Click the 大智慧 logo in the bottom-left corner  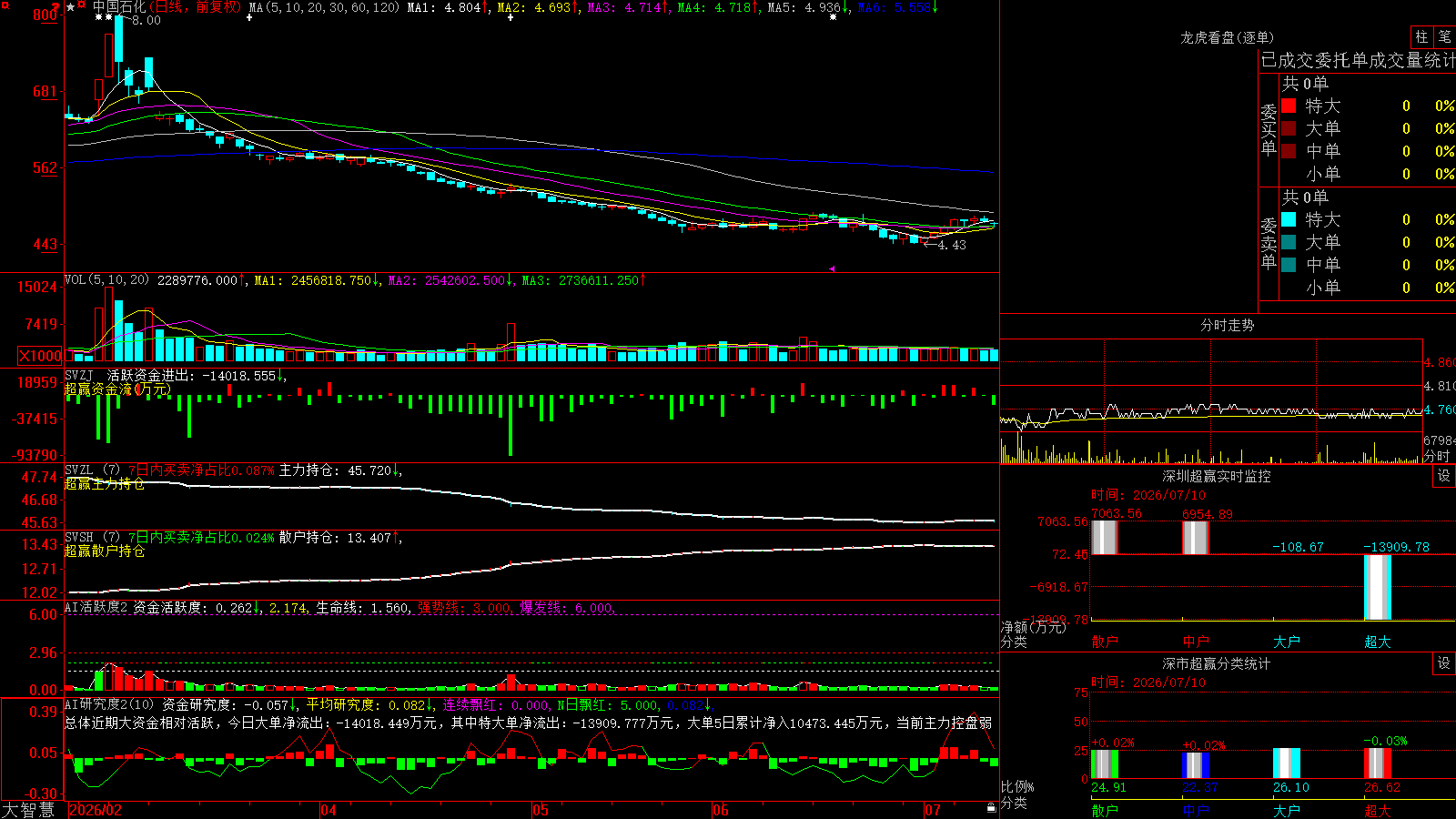coord(28,810)
